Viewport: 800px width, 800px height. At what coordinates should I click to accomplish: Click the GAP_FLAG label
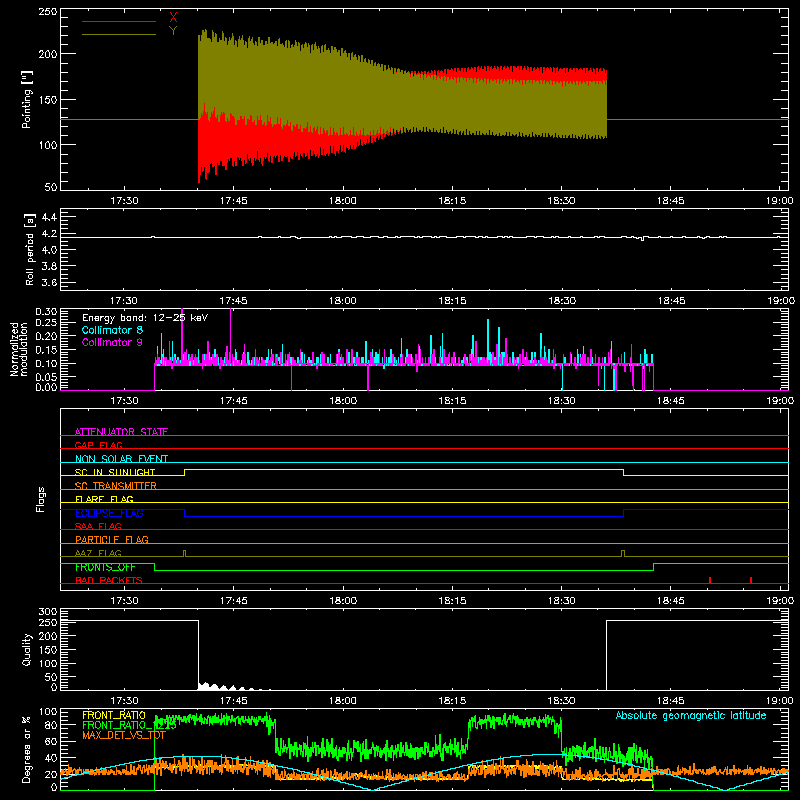pyautogui.click(x=98, y=445)
